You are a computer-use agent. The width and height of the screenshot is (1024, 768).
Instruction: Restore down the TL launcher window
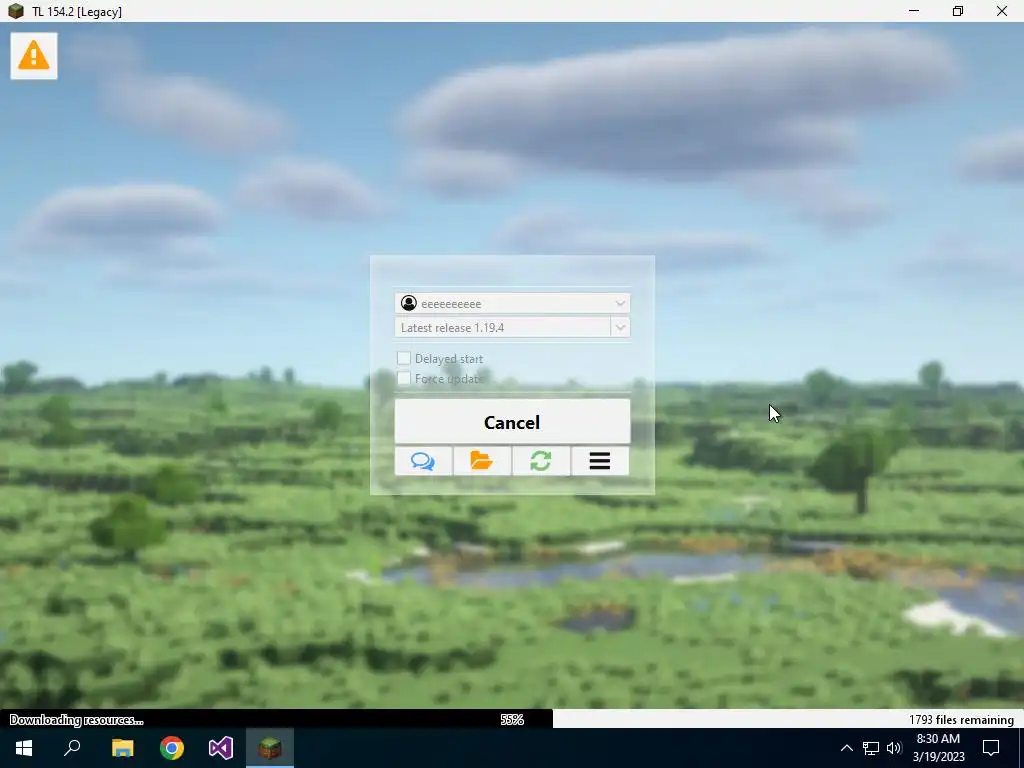coord(958,11)
